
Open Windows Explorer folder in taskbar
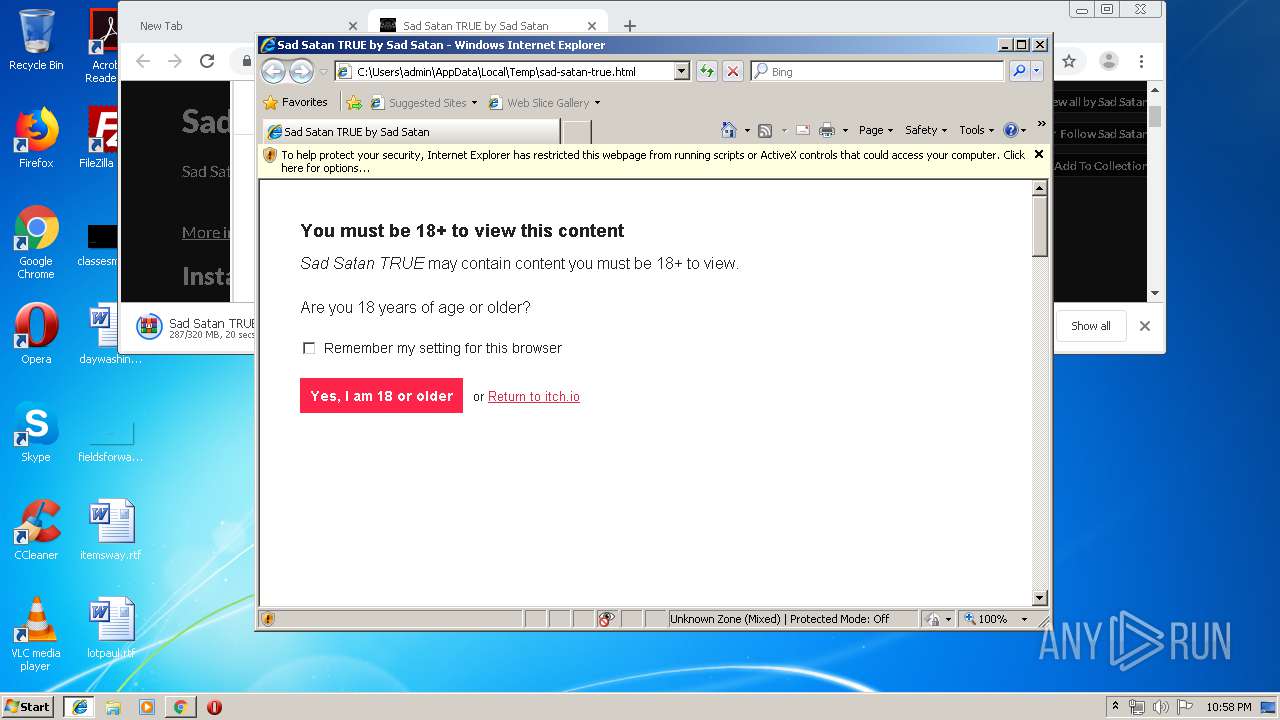pyautogui.click(x=113, y=707)
